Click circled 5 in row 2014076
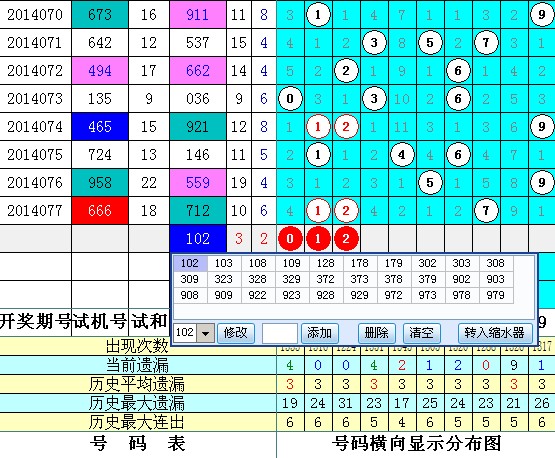This screenshot has height=458, width=555. pos(430,183)
